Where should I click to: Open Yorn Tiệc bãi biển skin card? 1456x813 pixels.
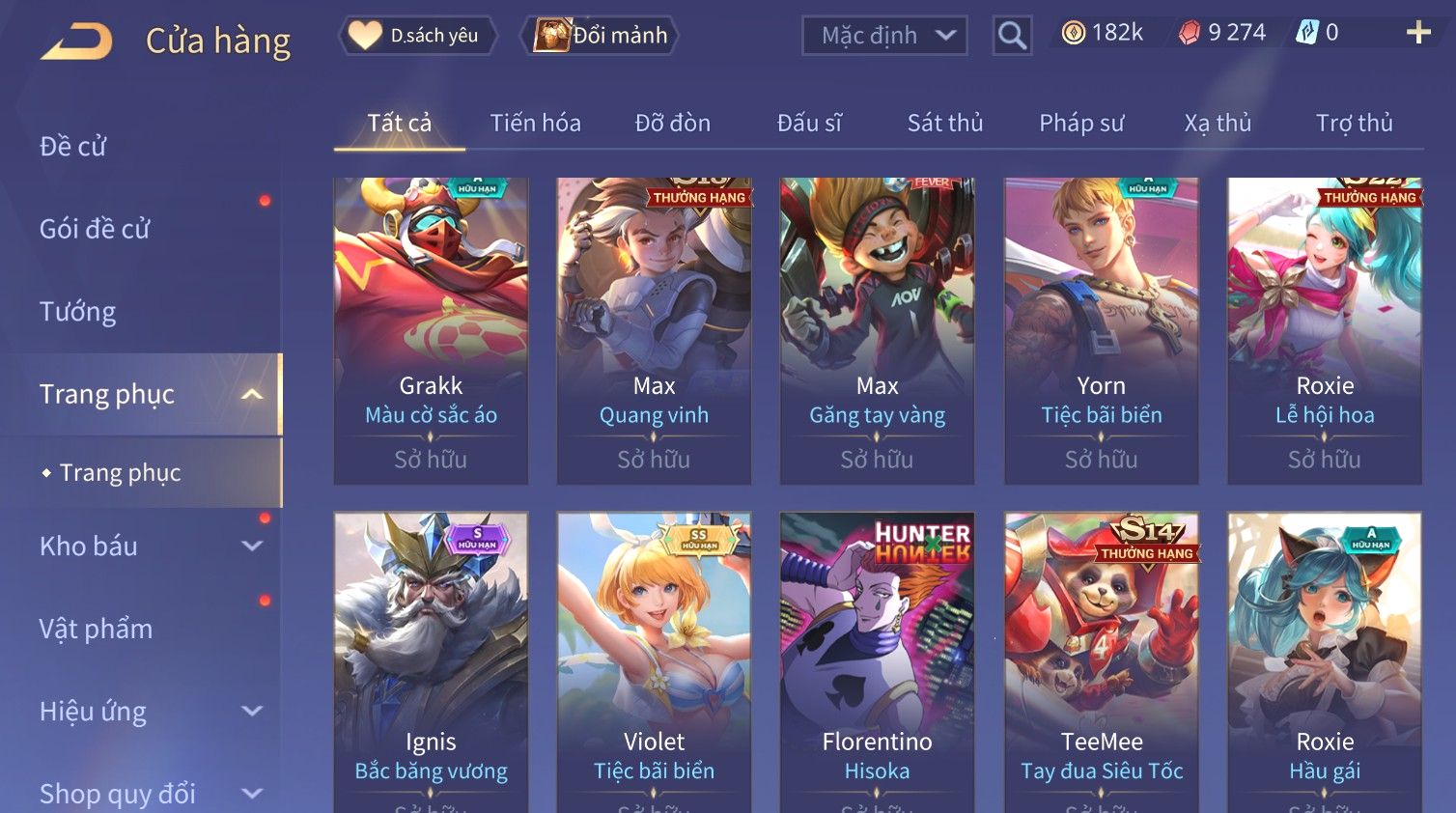click(x=1101, y=330)
